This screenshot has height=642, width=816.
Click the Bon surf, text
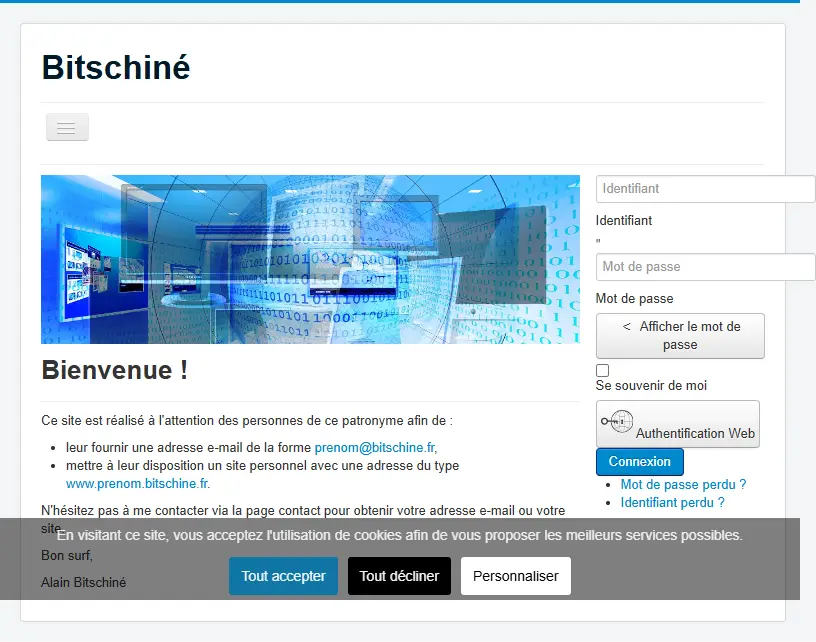[67, 556]
